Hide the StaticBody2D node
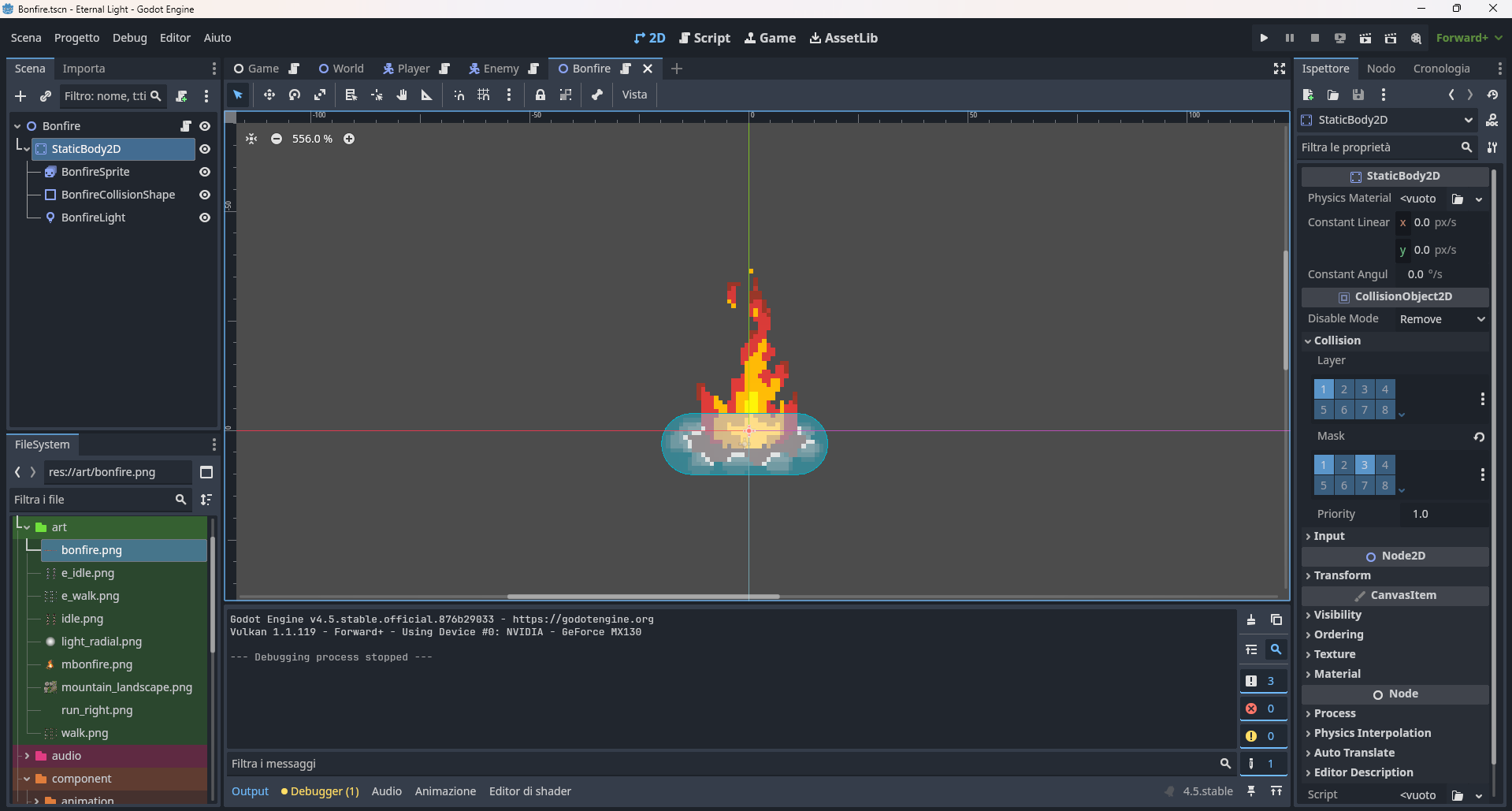This screenshot has height=811, width=1512. click(205, 149)
